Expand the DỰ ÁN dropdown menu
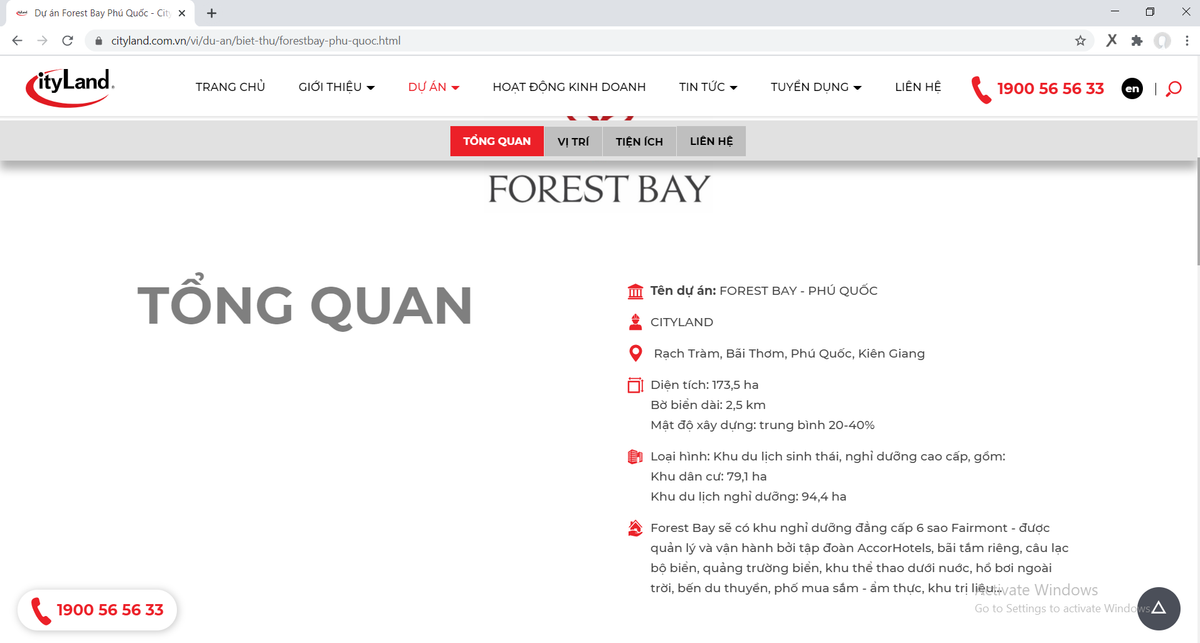Viewport: 1200px width, 643px height. pos(433,87)
